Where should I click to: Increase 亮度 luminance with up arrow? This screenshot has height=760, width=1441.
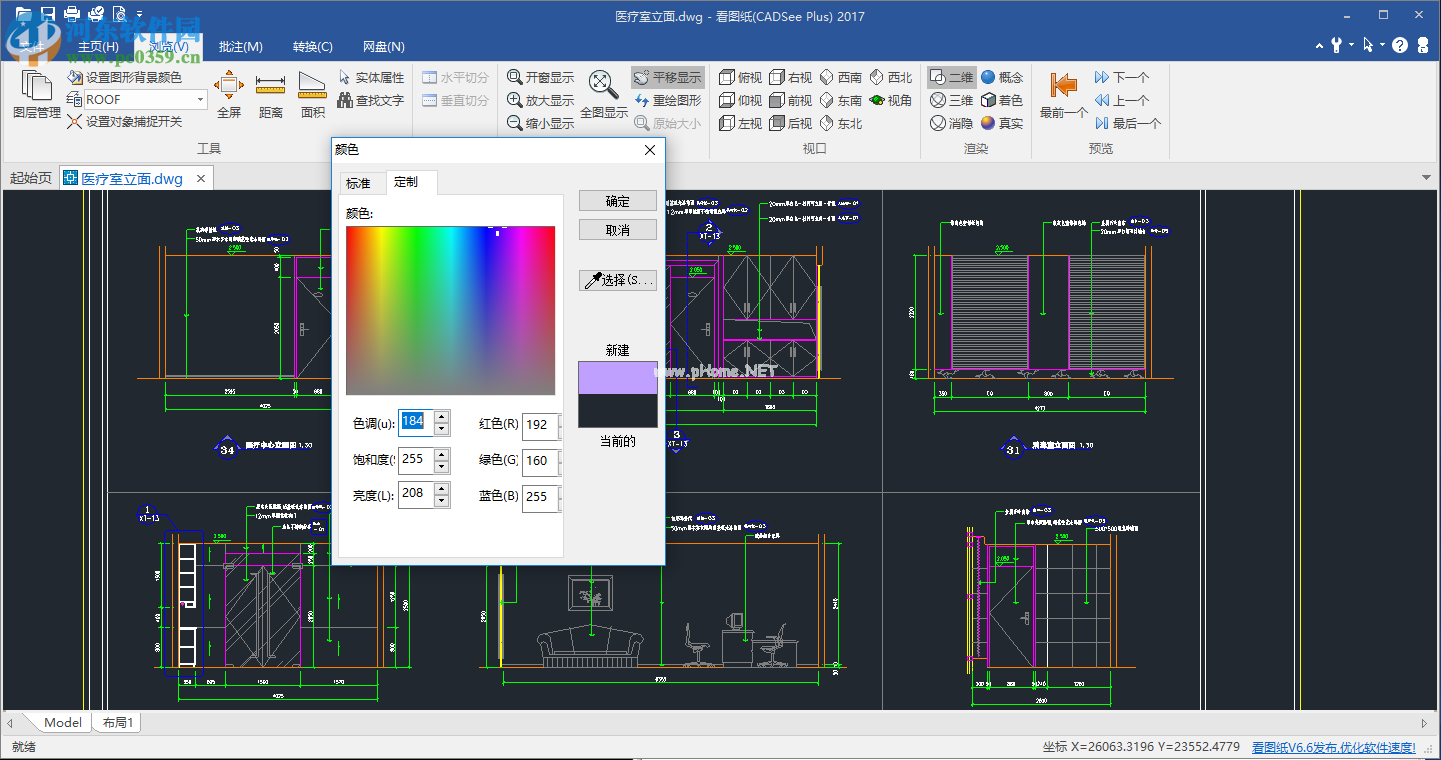click(441, 489)
